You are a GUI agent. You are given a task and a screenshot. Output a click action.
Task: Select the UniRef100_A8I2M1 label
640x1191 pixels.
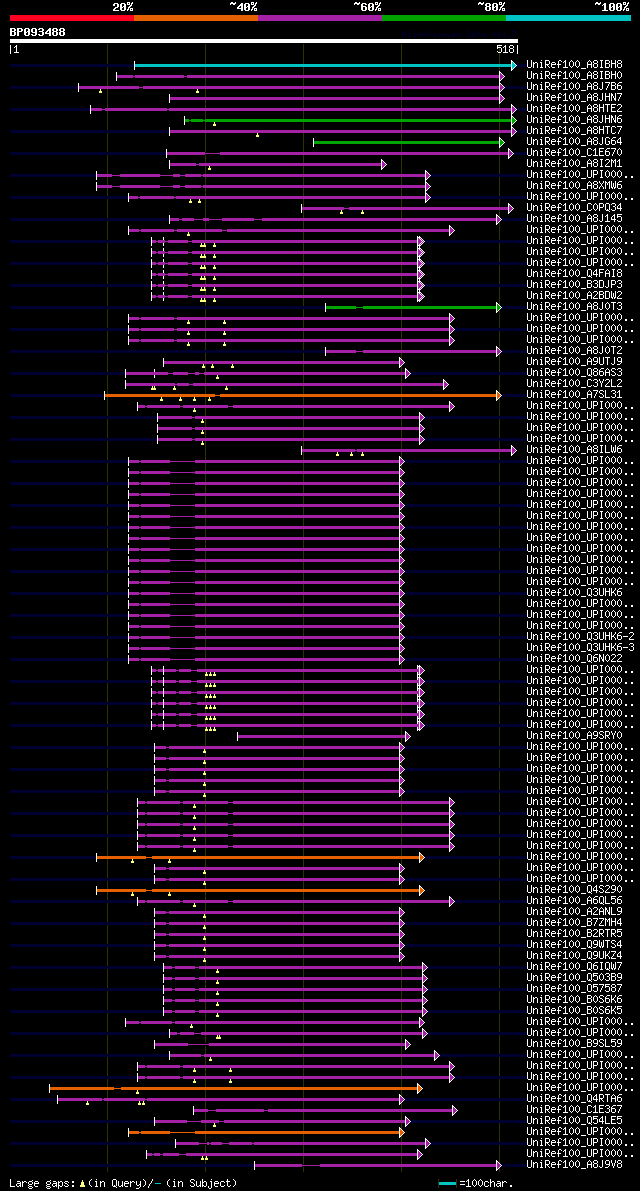click(x=574, y=164)
